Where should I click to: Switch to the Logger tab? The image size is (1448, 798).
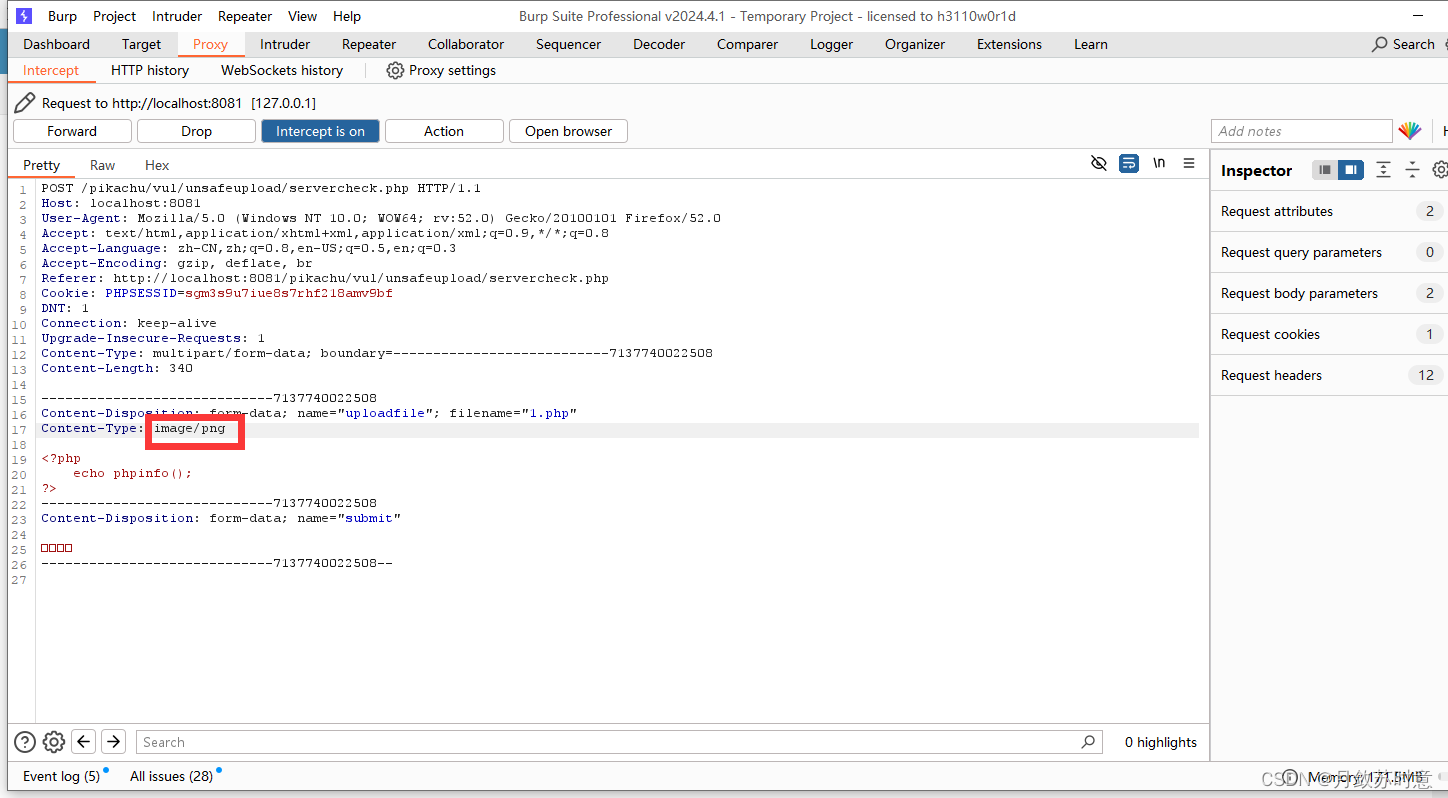tap(831, 44)
